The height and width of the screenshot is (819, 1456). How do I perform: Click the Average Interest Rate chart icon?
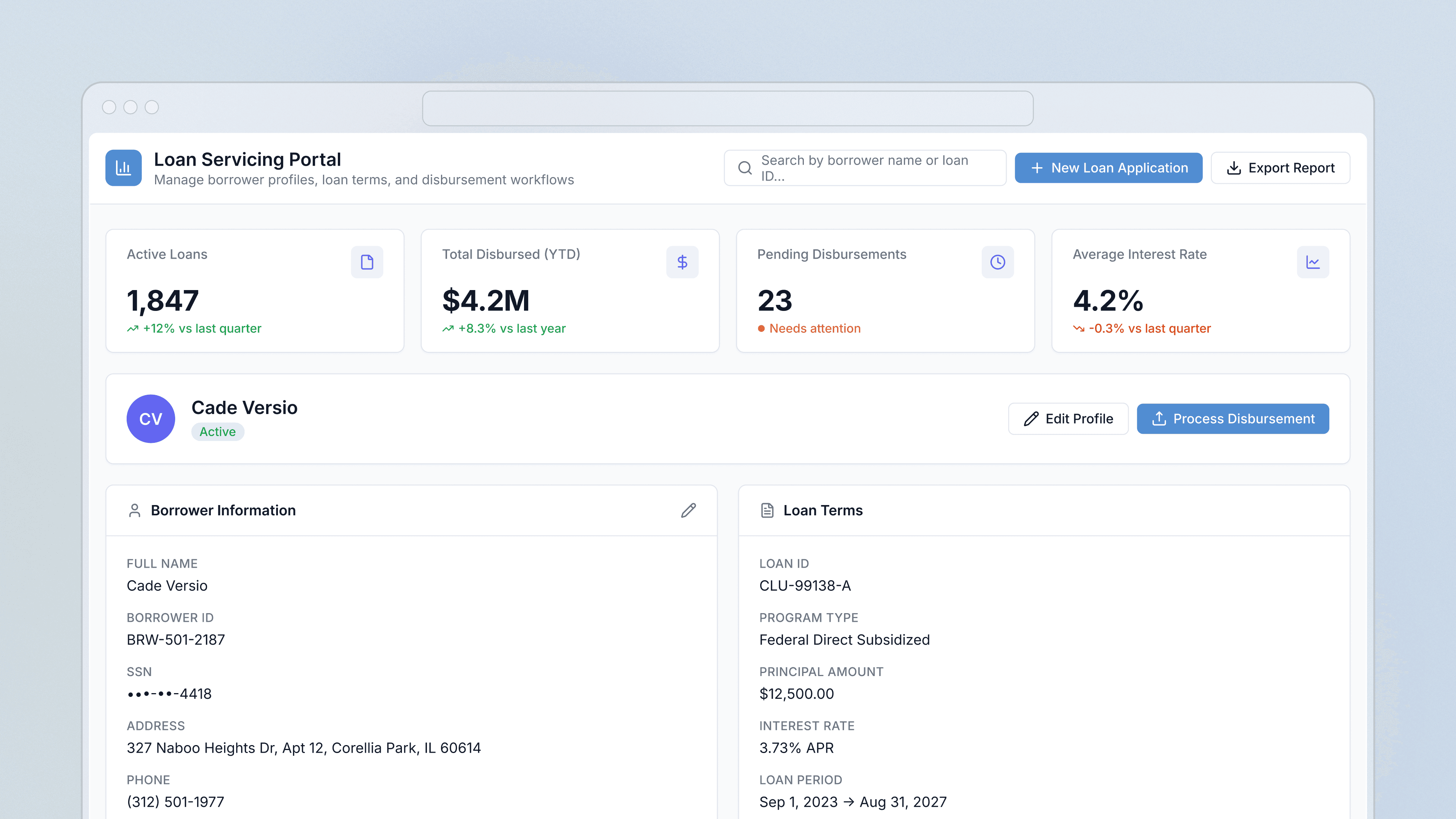pyautogui.click(x=1313, y=262)
